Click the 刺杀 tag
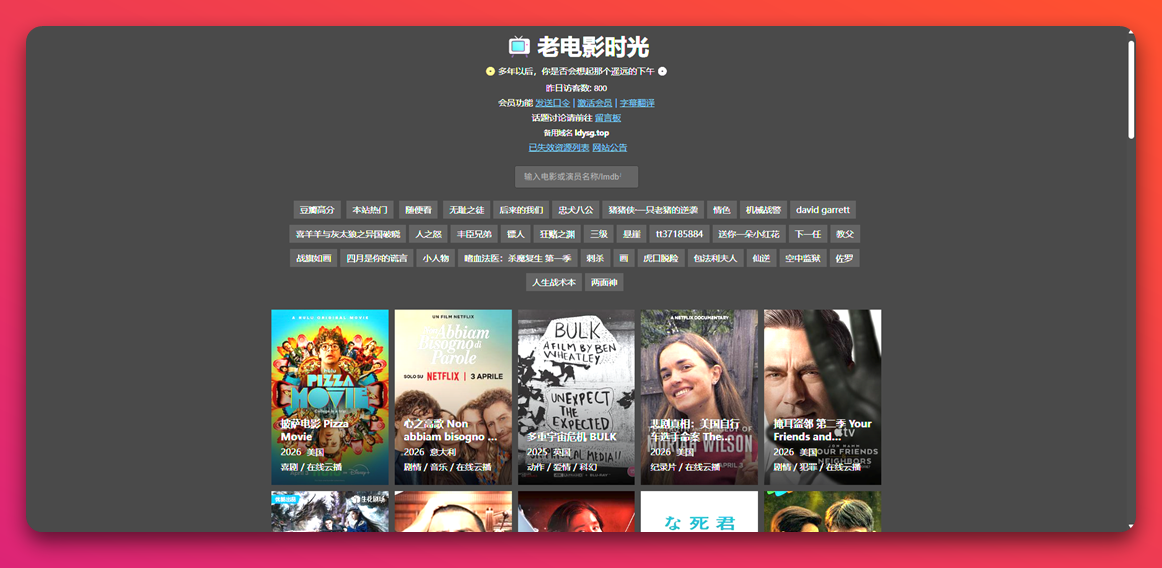The image size is (1162, 568). pos(595,259)
